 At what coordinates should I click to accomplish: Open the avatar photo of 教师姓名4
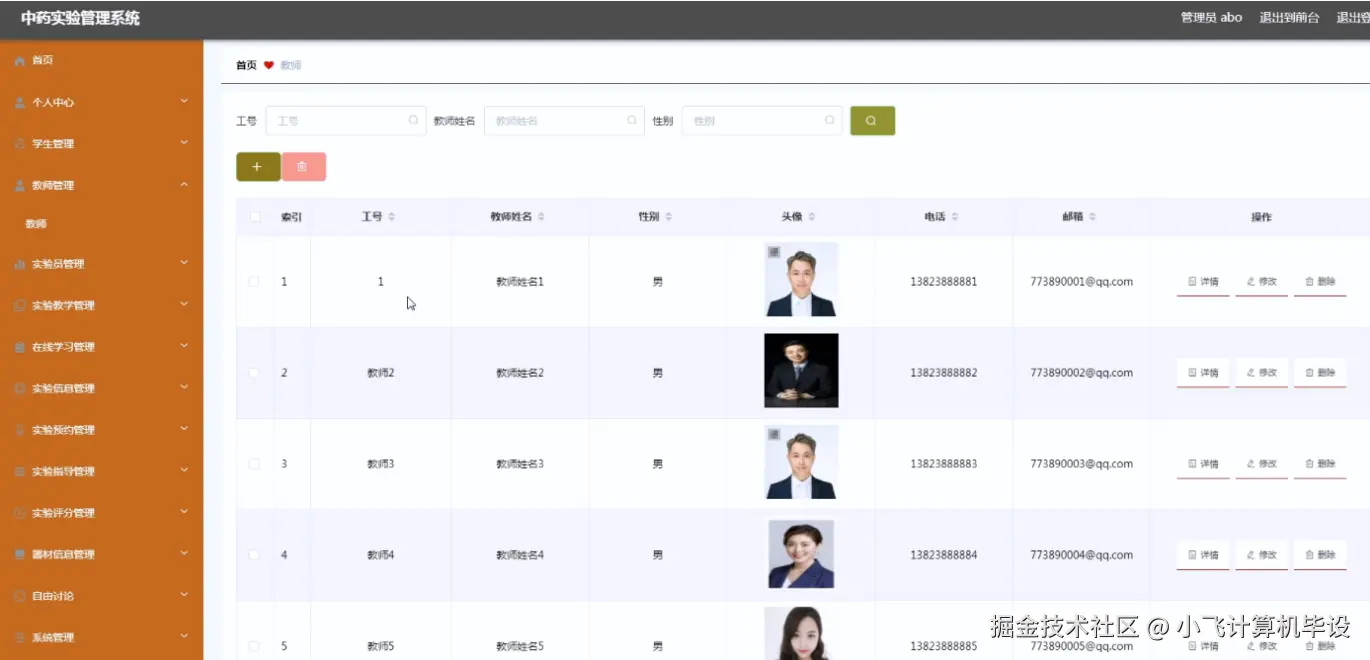801,554
